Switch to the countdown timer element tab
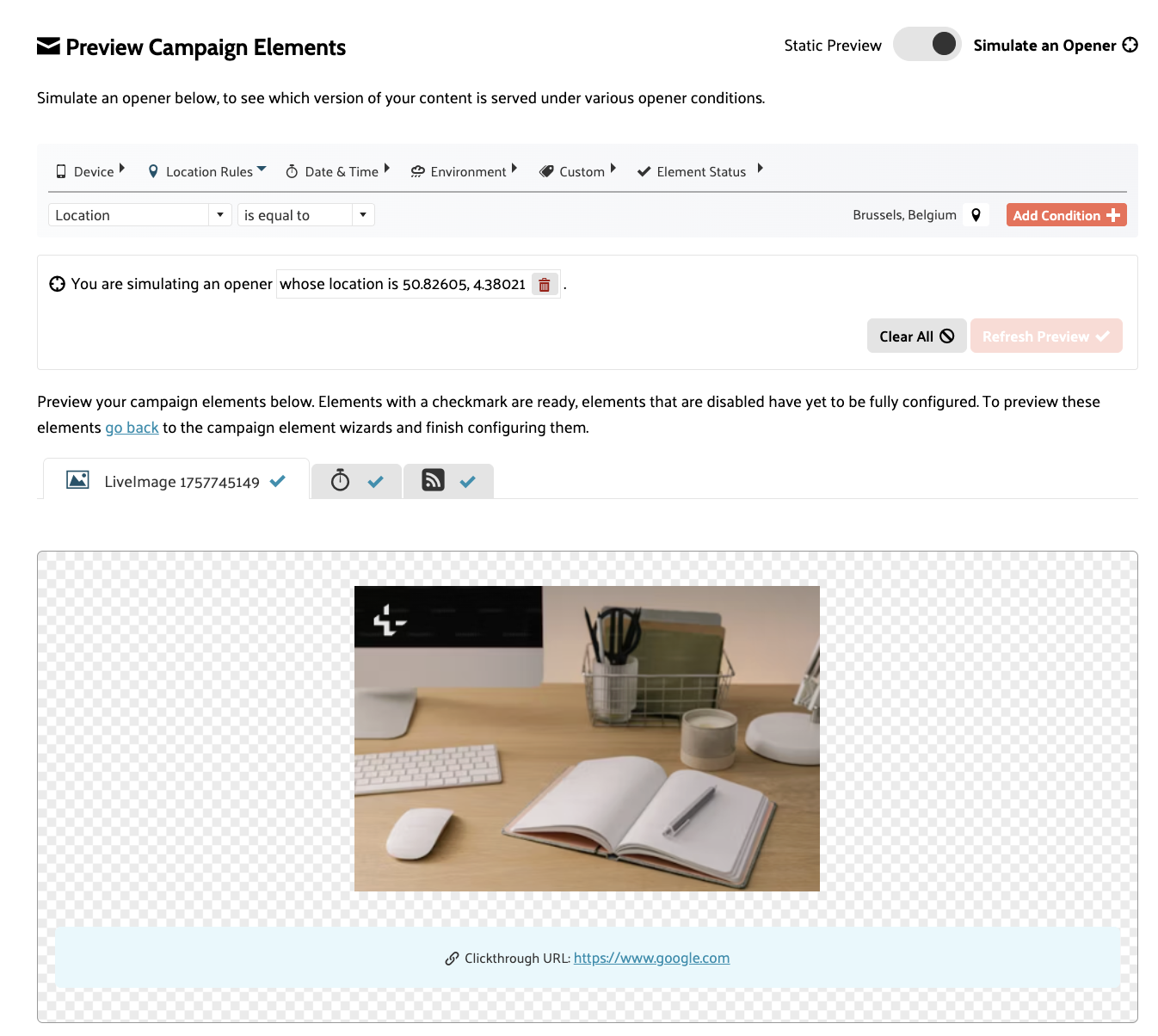The width and height of the screenshot is (1158, 1036). [357, 481]
